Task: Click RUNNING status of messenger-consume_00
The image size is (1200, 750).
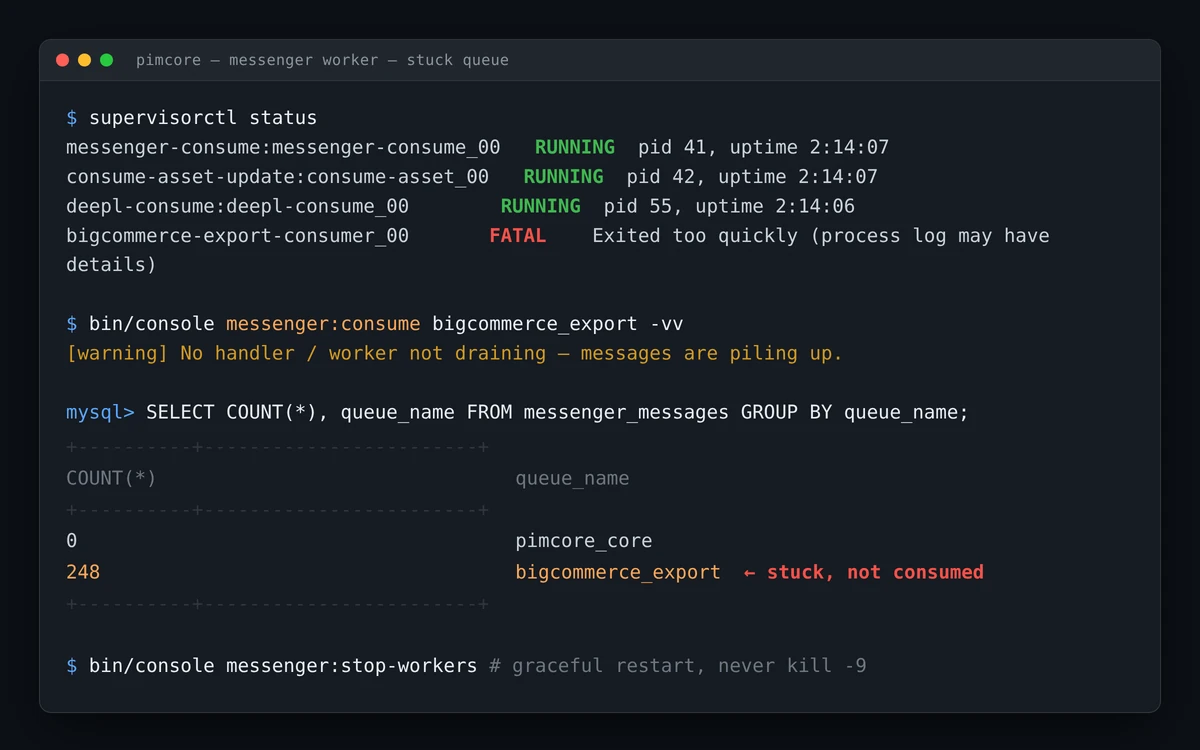Action: tap(575, 148)
